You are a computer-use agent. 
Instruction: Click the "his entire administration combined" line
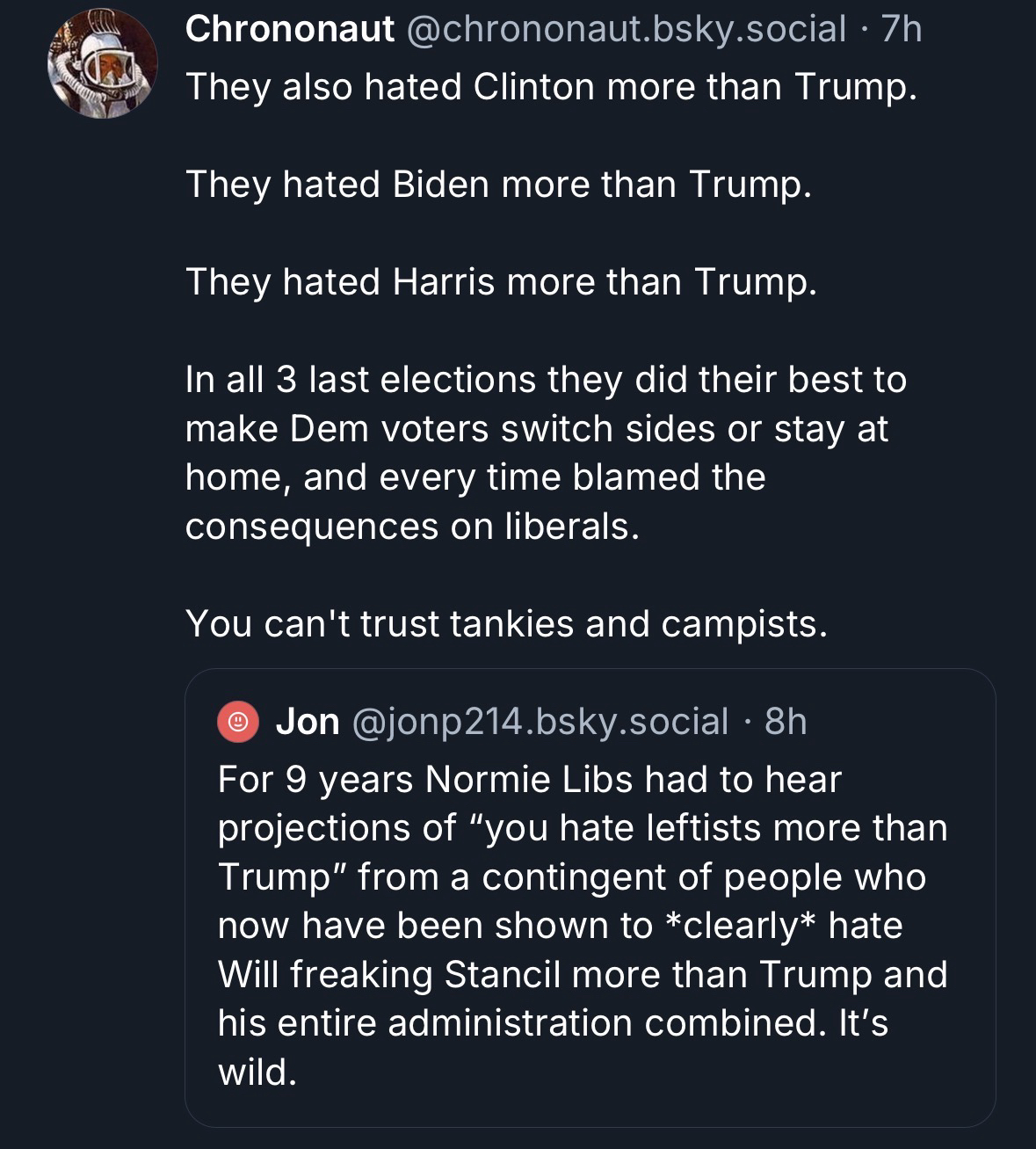click(x=553, y=1023)
